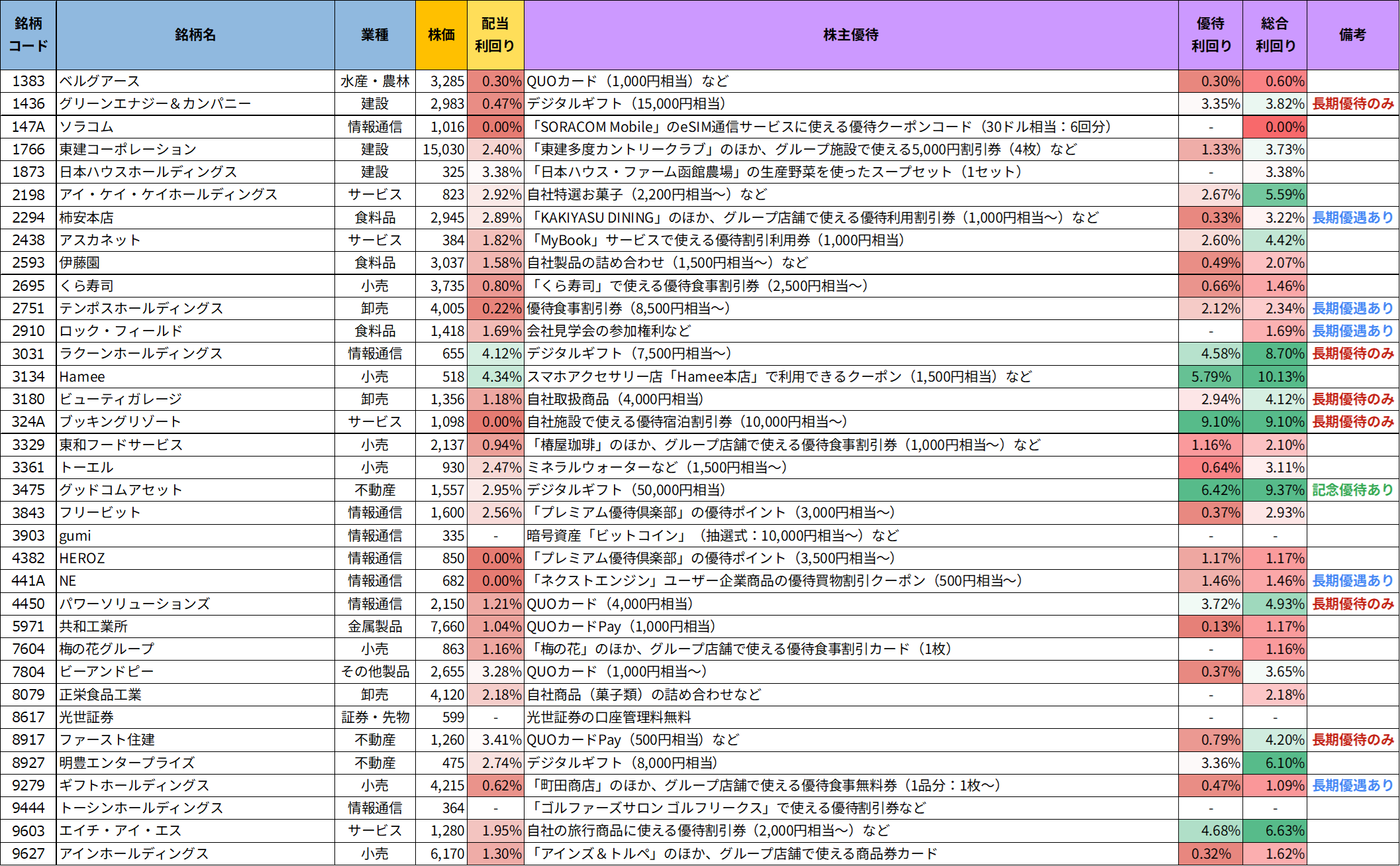Click the 銘柄コード column header
Viewport: 1400px width, 866px height.
point(28,34)
